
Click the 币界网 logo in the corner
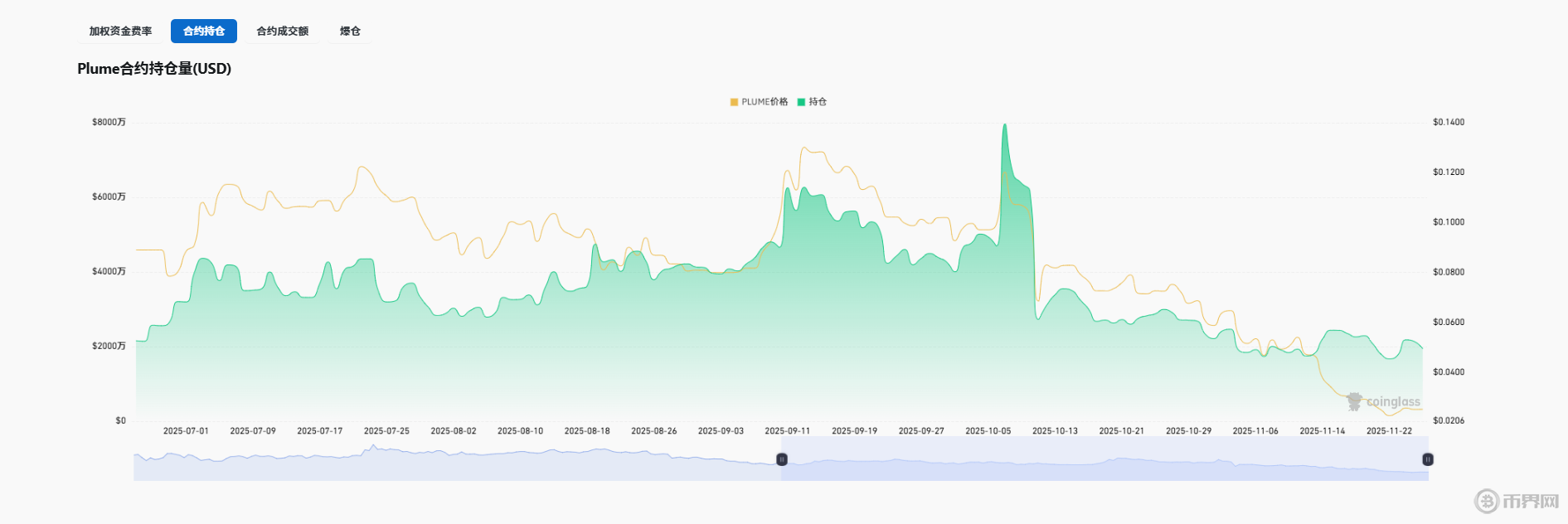tap(1517, 501)
